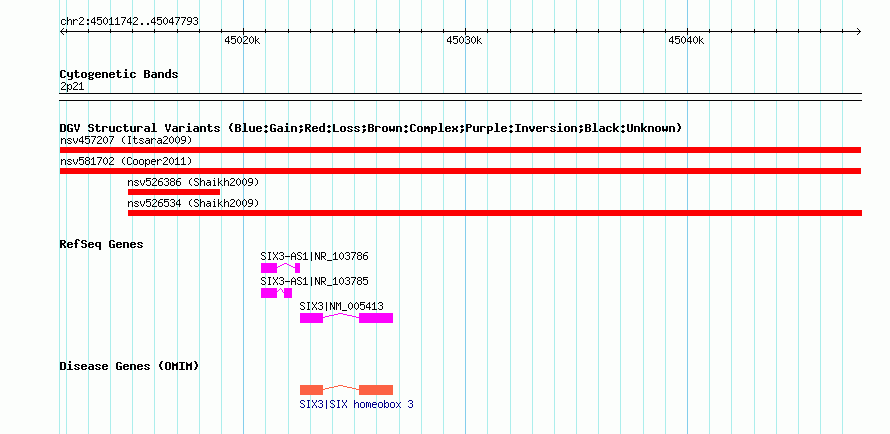This screenshot has width=890, height=434.
Task: Select the right magenta exon of NM_005413
Action: pyautogui.click(x=376, y=318)
